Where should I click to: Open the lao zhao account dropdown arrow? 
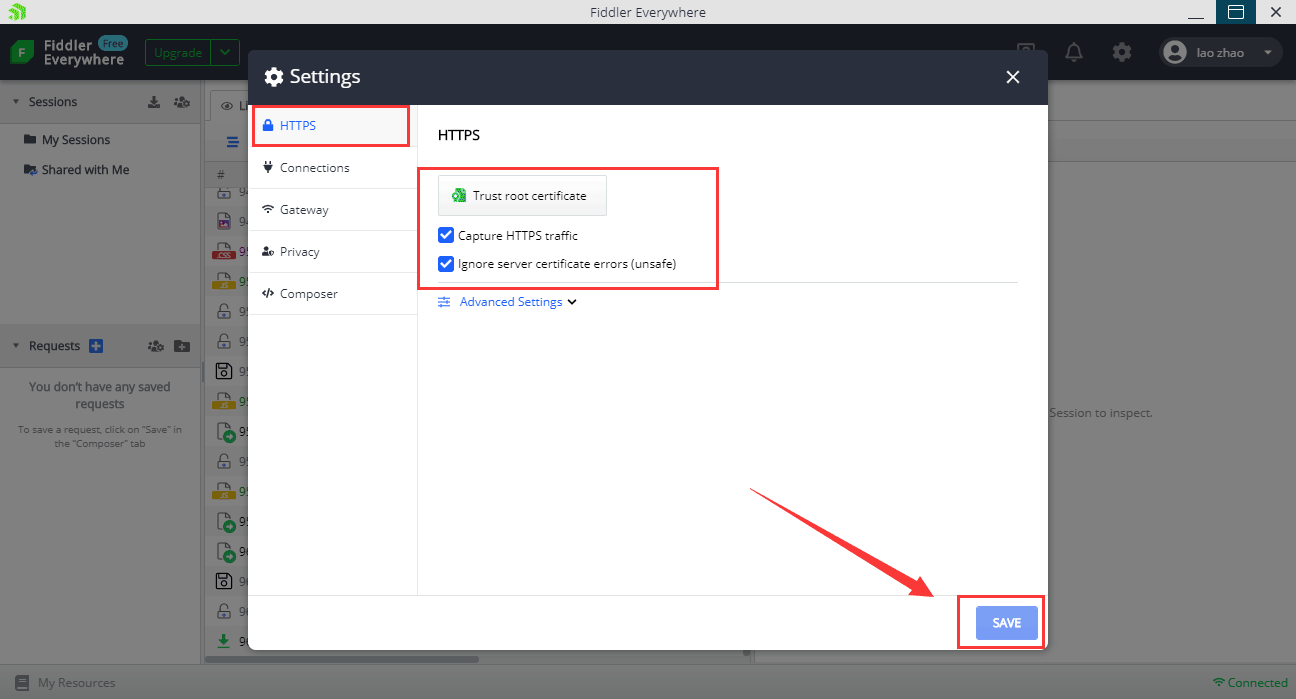(x=1268, y=52)
